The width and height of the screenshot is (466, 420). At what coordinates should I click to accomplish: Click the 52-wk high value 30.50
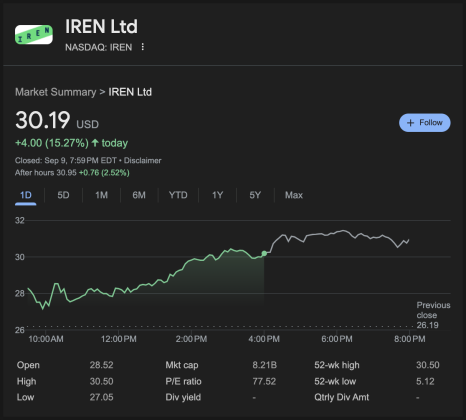click(428, 365)
